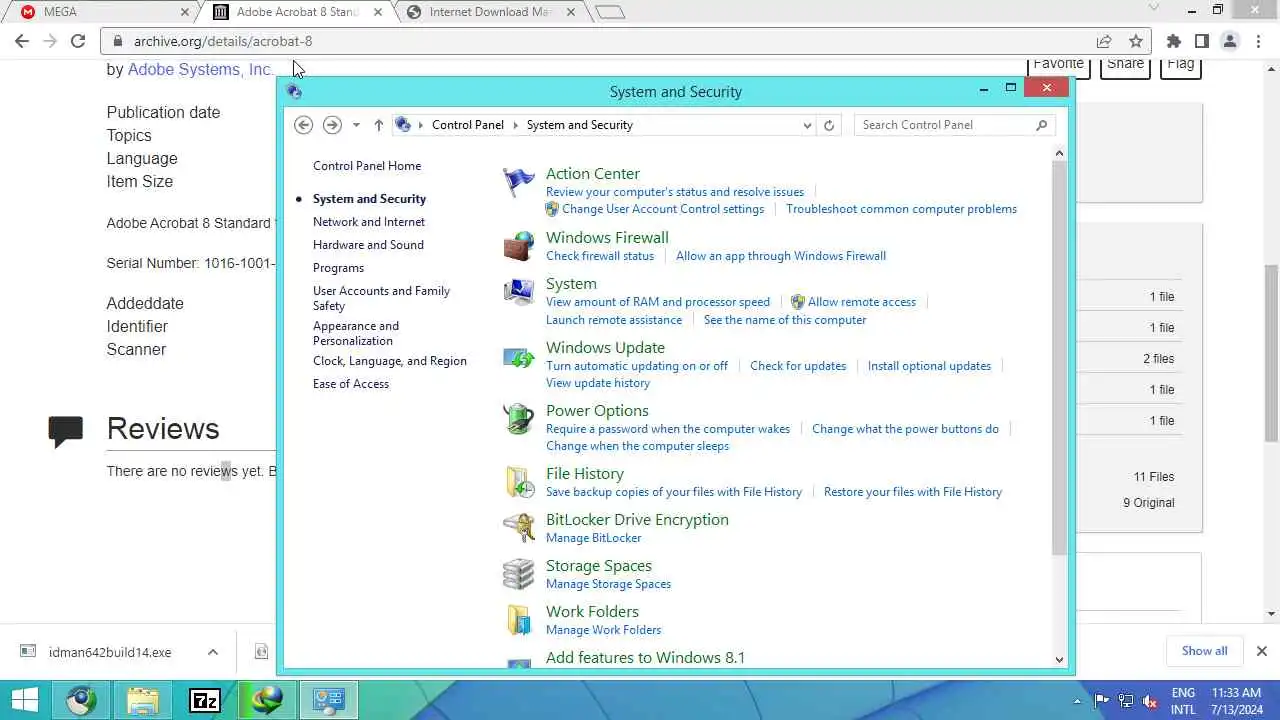
Task: Open Ease of Access category
Action: click(351, 384)
